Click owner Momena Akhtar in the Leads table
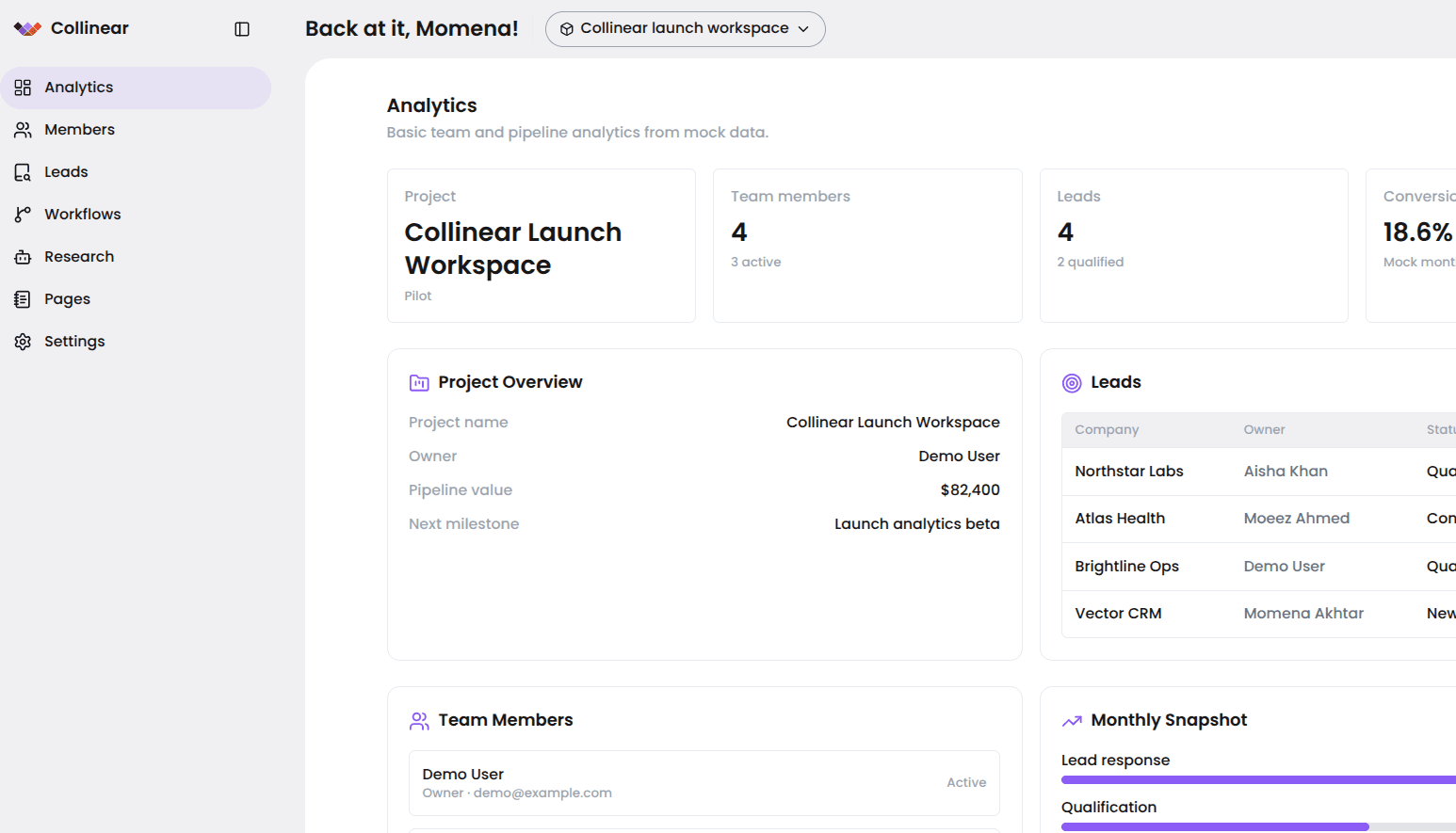Screen dimensions: 1456x833 [1303, 614]
